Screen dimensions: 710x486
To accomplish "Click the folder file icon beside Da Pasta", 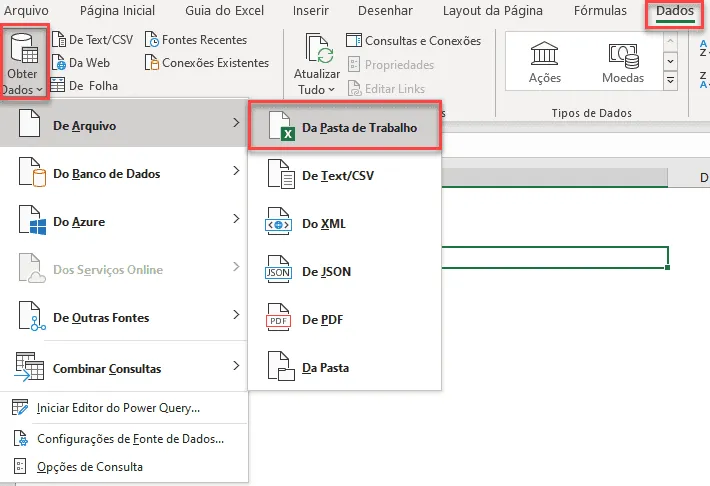I will [281, 366].
